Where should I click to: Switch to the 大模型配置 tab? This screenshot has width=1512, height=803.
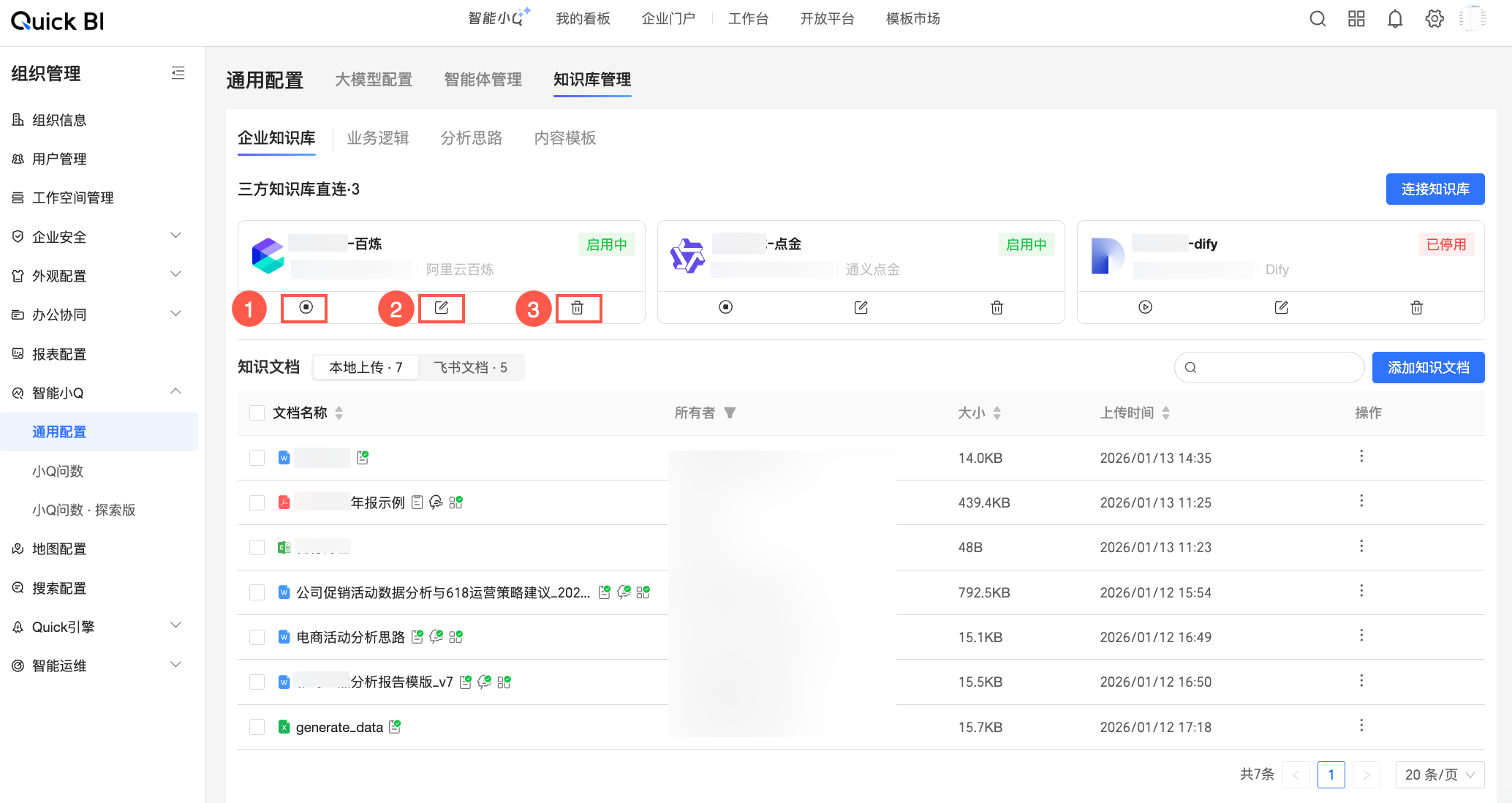pos(374,80)
